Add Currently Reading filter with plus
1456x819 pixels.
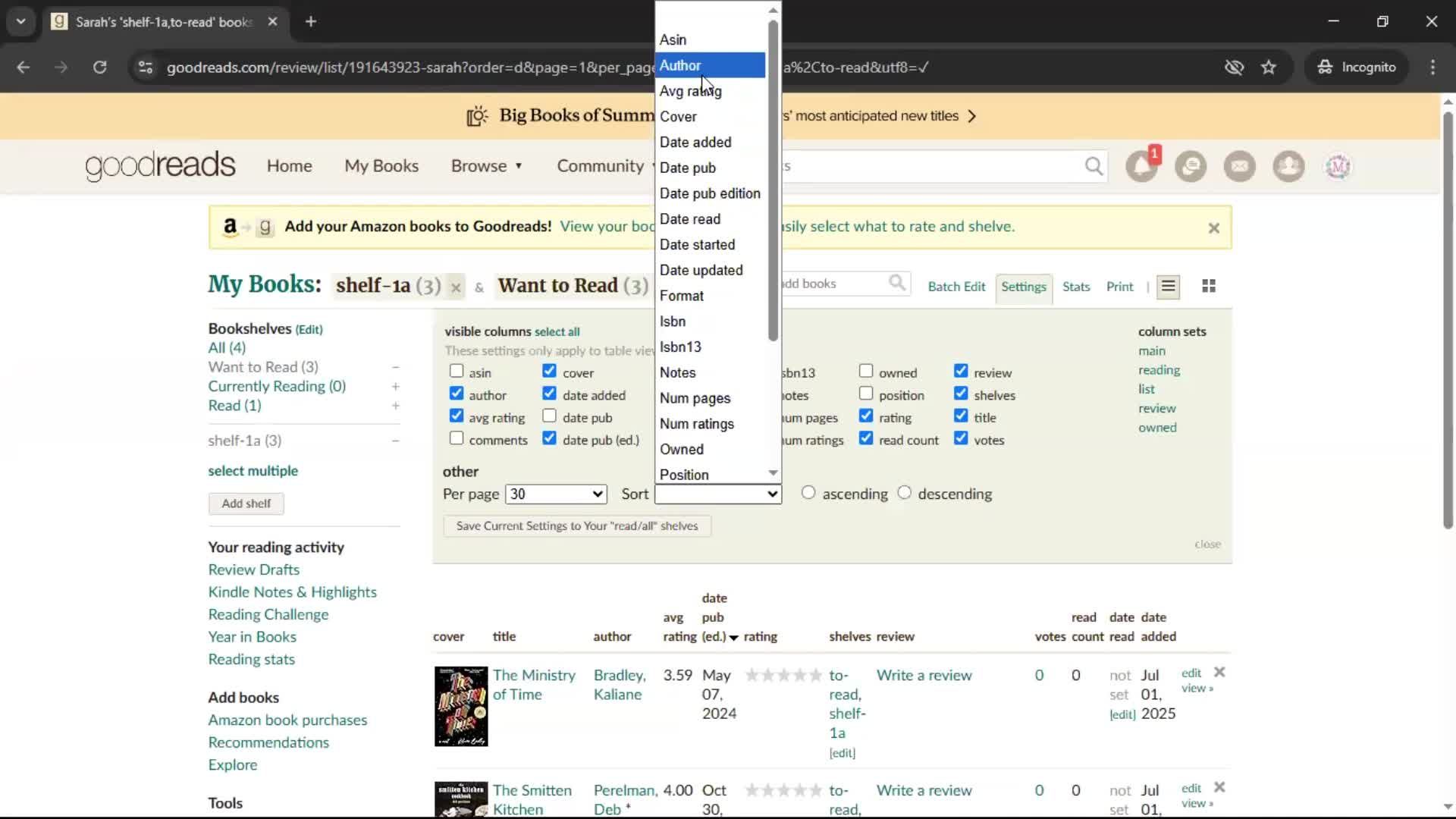[x=395, y=386]
